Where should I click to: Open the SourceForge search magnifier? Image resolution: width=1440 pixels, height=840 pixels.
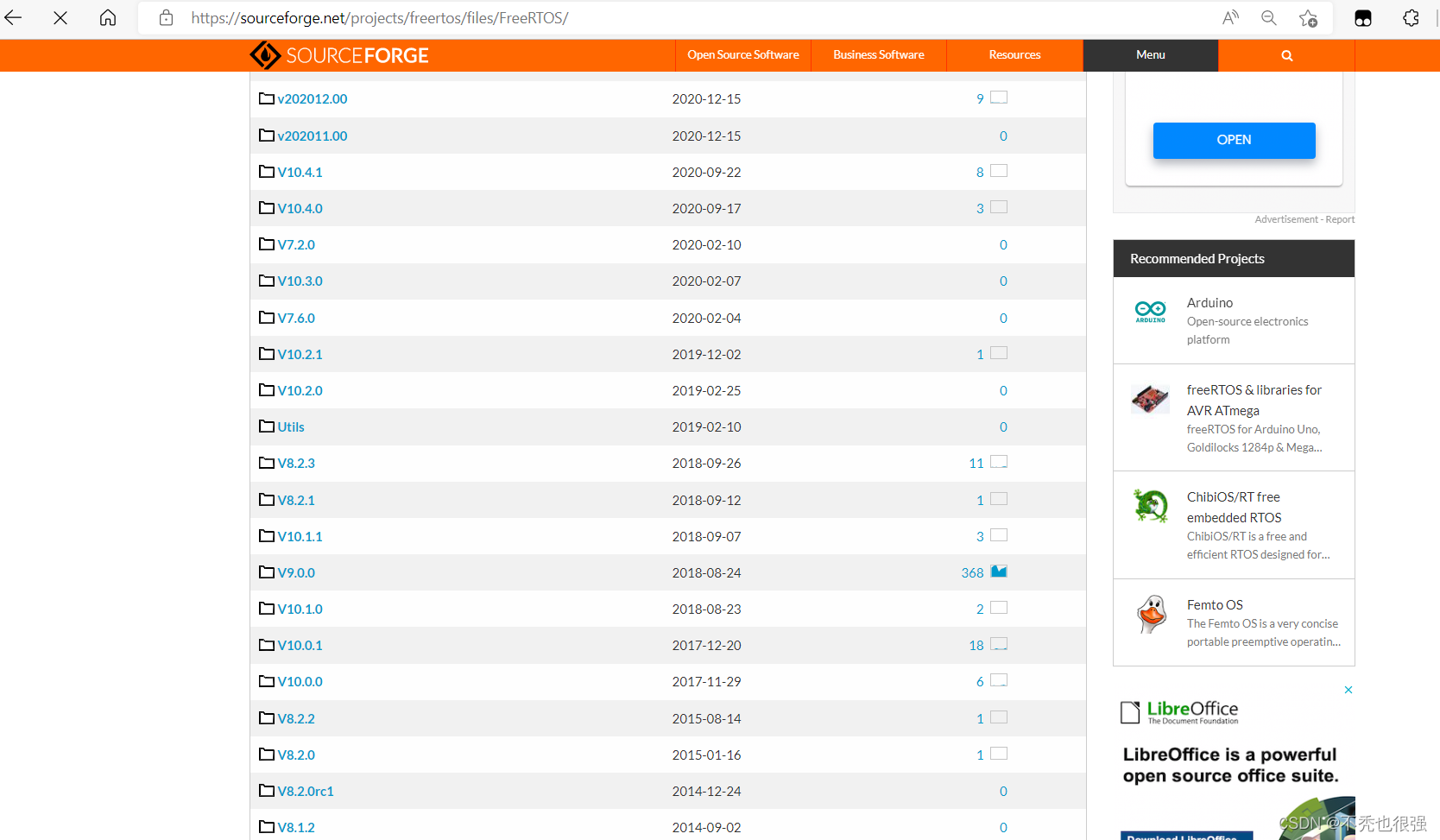1286,55
